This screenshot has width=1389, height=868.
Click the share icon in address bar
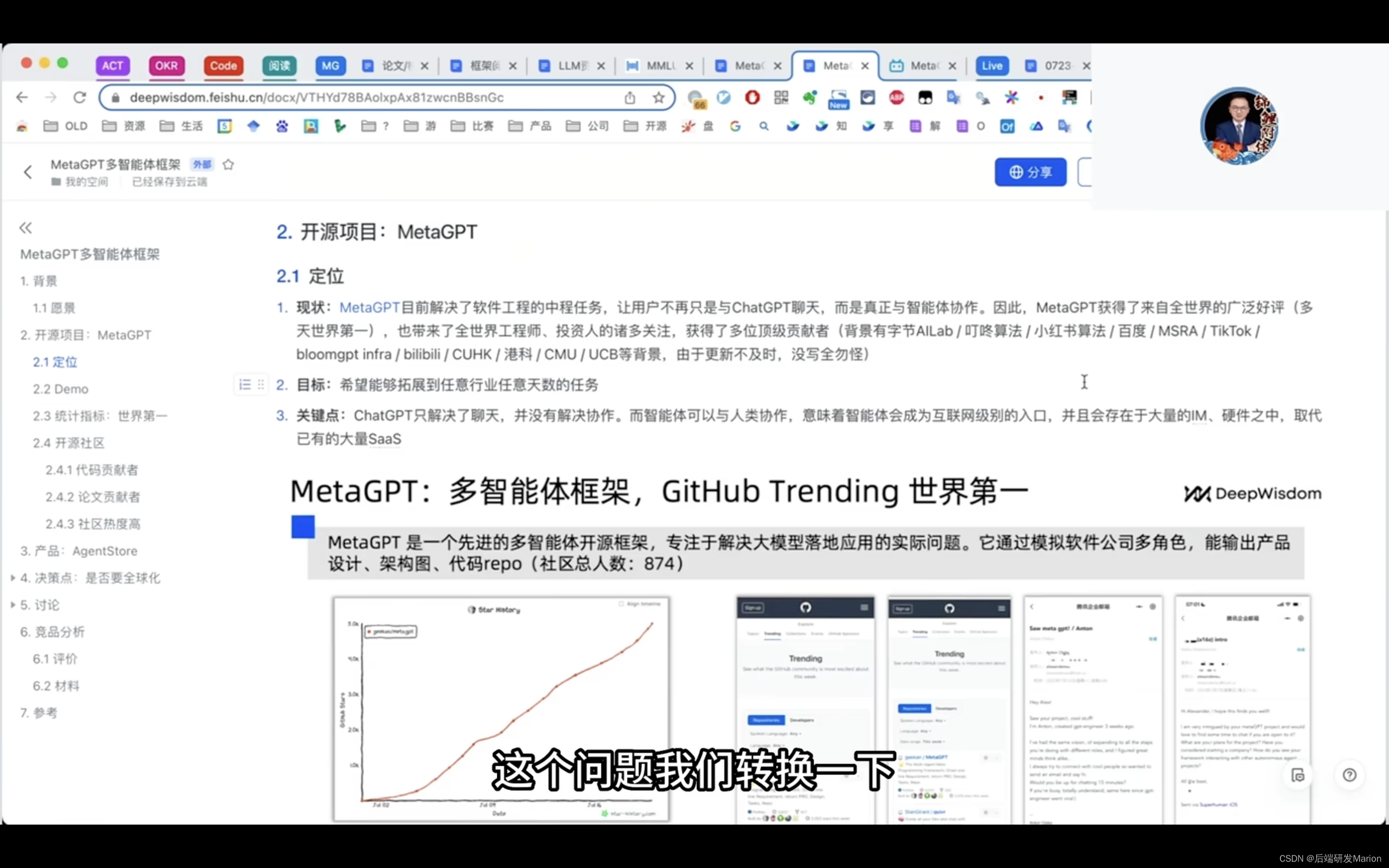tap(630, 97)
